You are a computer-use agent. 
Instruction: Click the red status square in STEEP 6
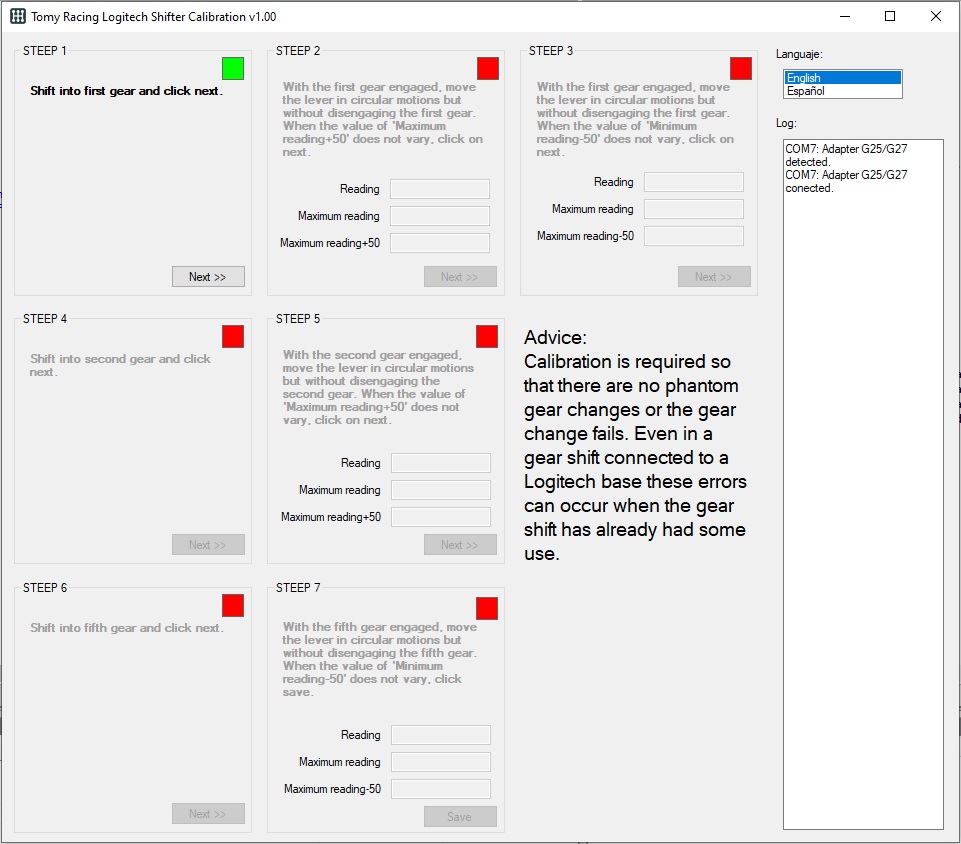coord(233,606)
